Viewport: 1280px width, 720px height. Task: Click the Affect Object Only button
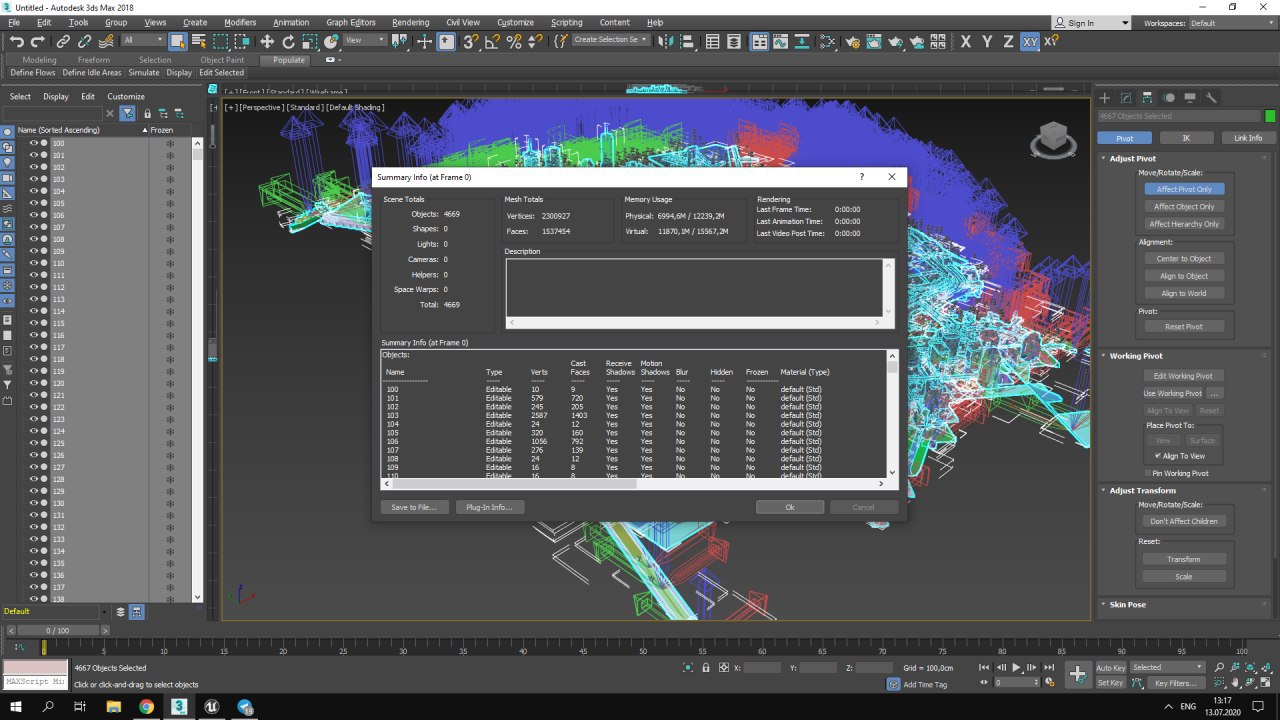[1184, 206]
